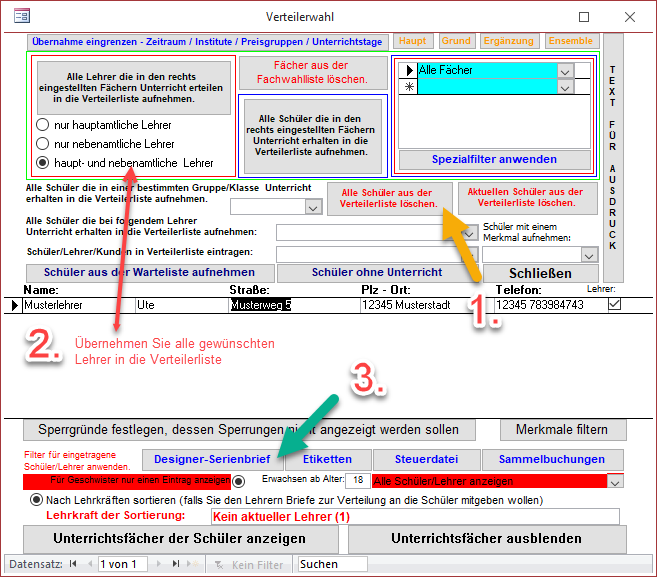Open the empty second Fächer dropdown

click(x=565, y=87)
